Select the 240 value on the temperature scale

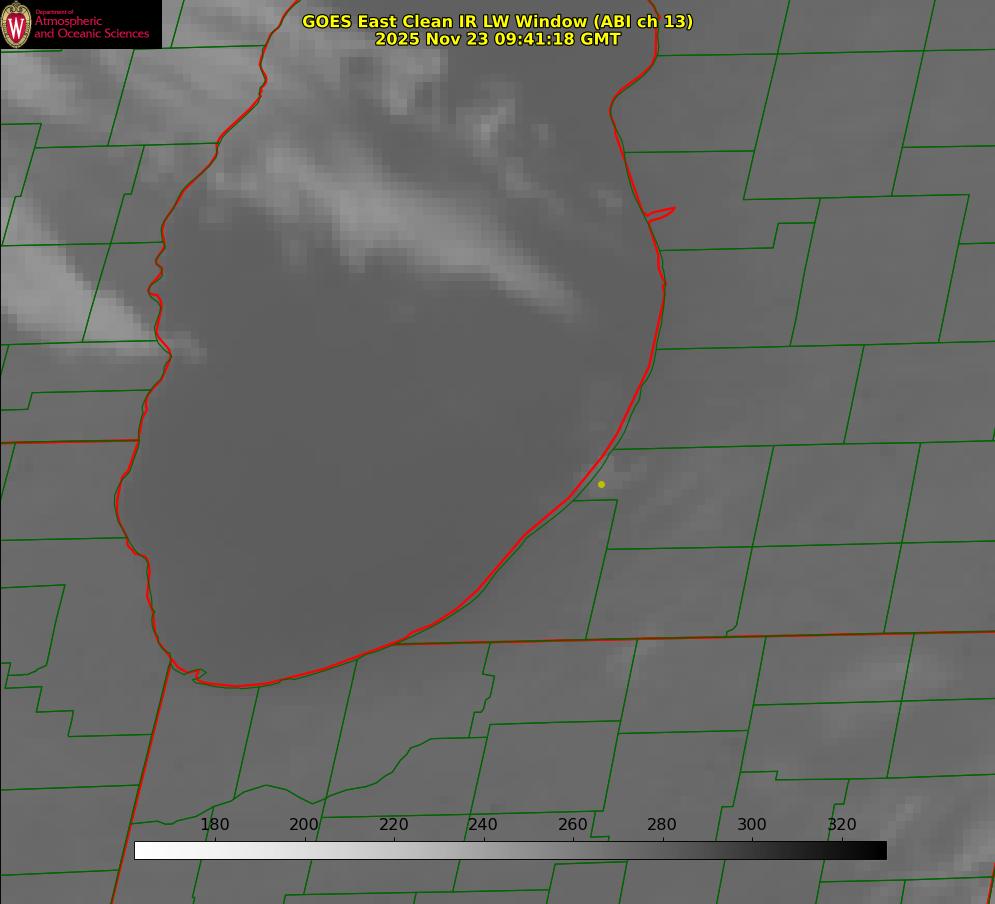click(x=483, y=824)
